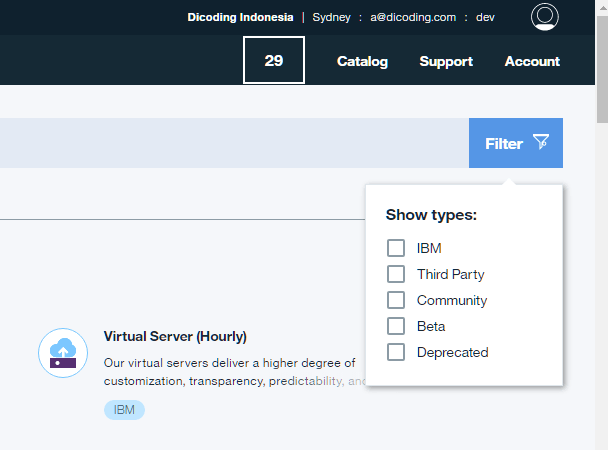Switch the Dicoding Indonesia organization
Screen dimensions: 608x450
tap(240, 17)
